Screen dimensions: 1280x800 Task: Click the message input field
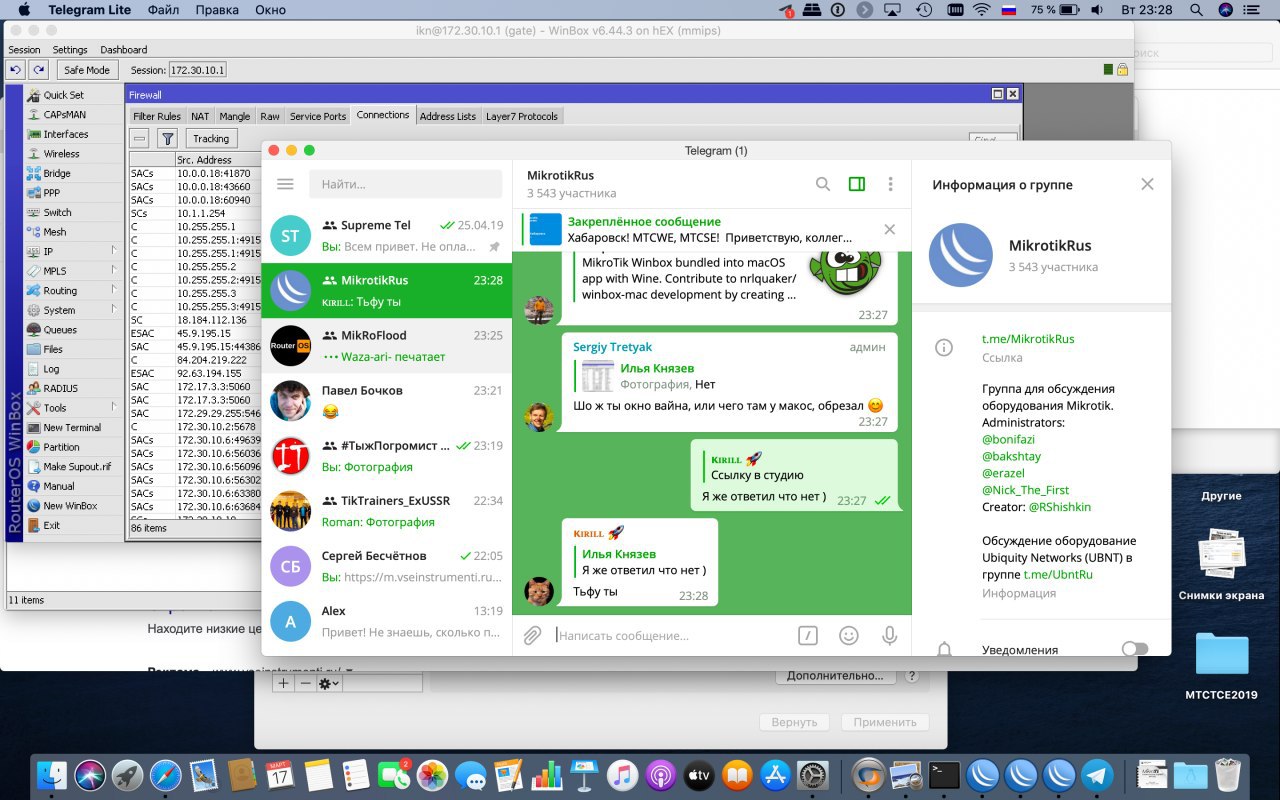coord(672,635)
